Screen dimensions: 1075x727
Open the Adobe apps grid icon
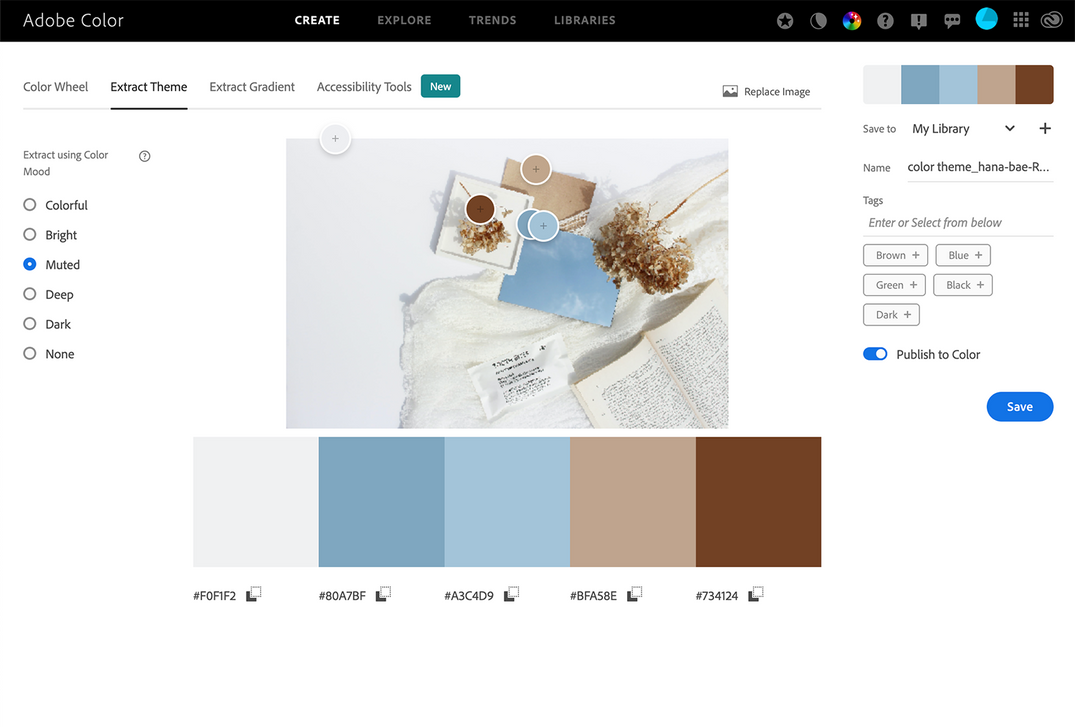(x=1020, y=20)
